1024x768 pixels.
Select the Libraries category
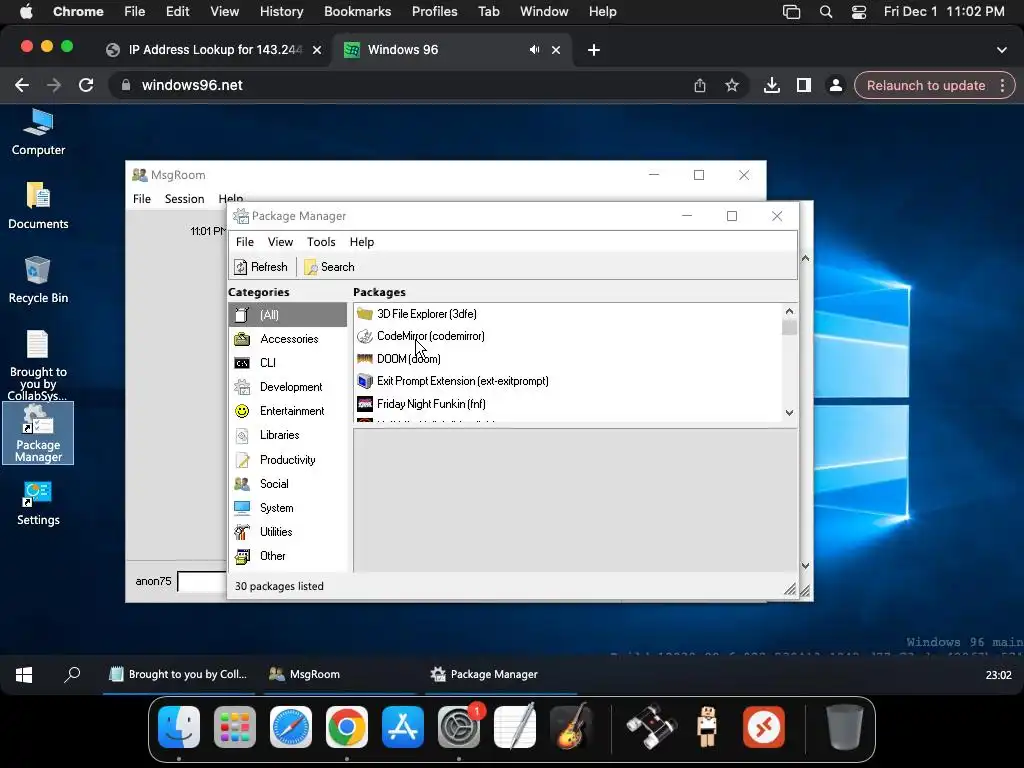pos(287,435)
